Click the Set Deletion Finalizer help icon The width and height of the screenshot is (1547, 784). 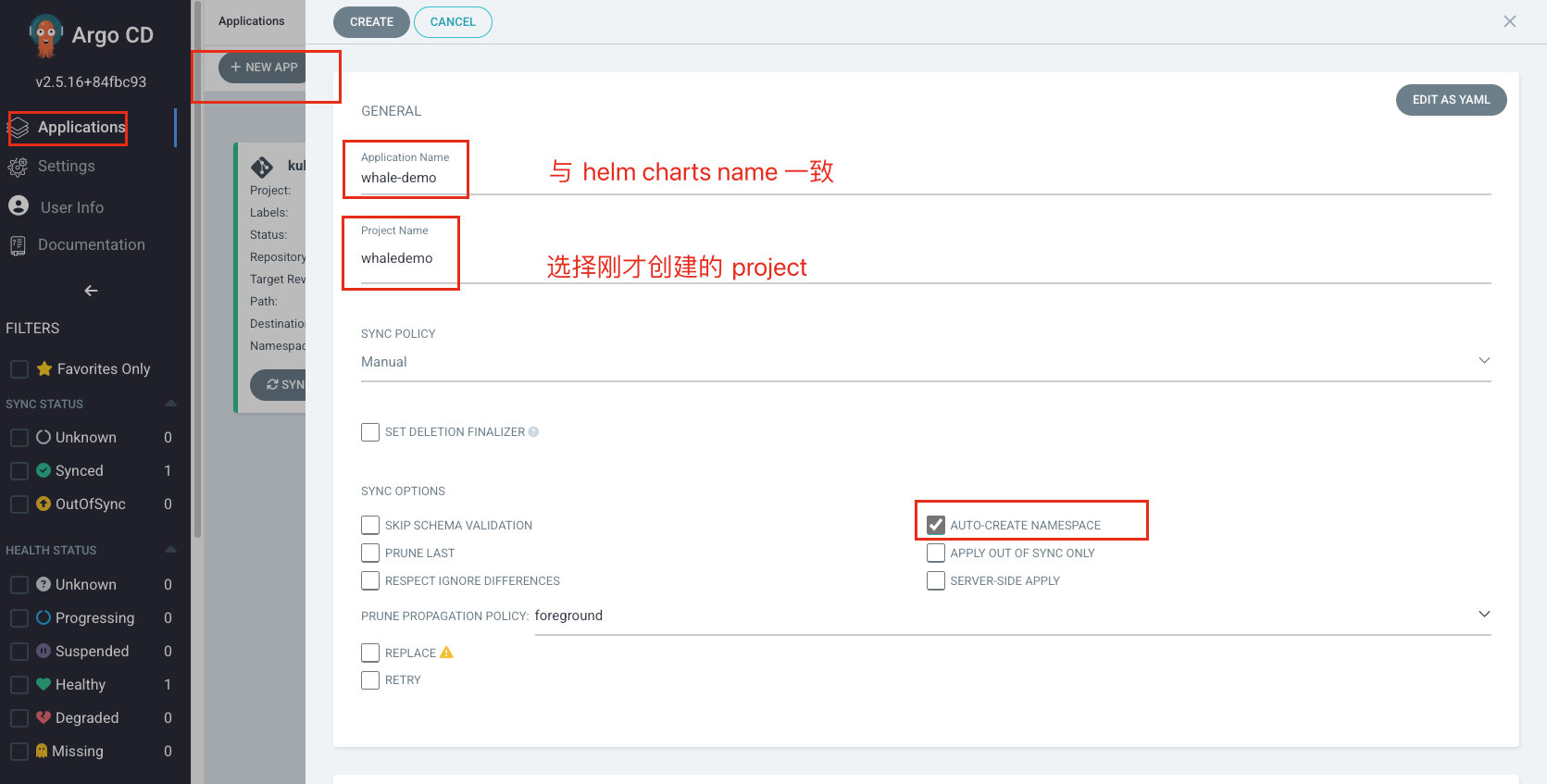pos(533,432)
